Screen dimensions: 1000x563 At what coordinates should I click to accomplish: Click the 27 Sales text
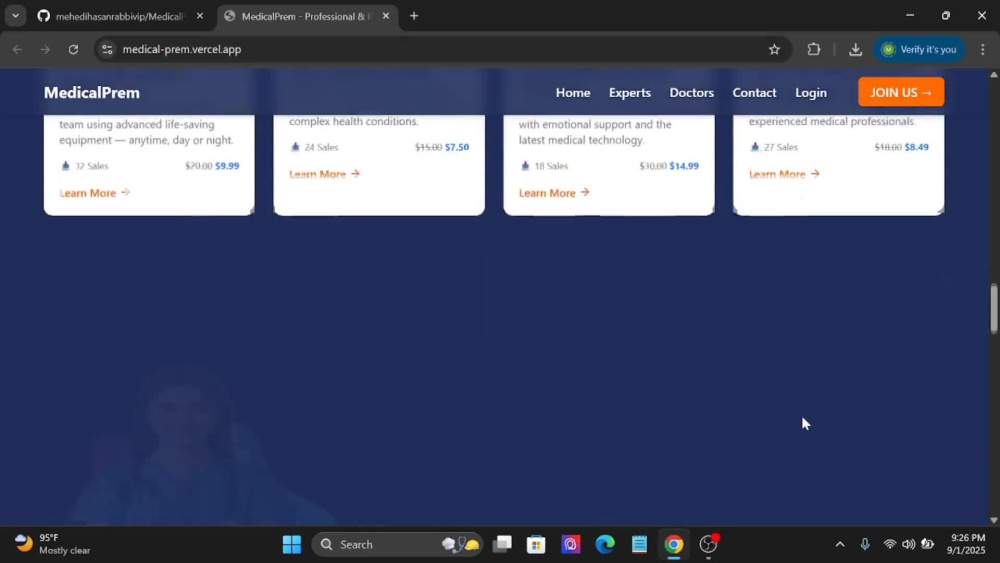pyautogui.click(x=781, y=147)
